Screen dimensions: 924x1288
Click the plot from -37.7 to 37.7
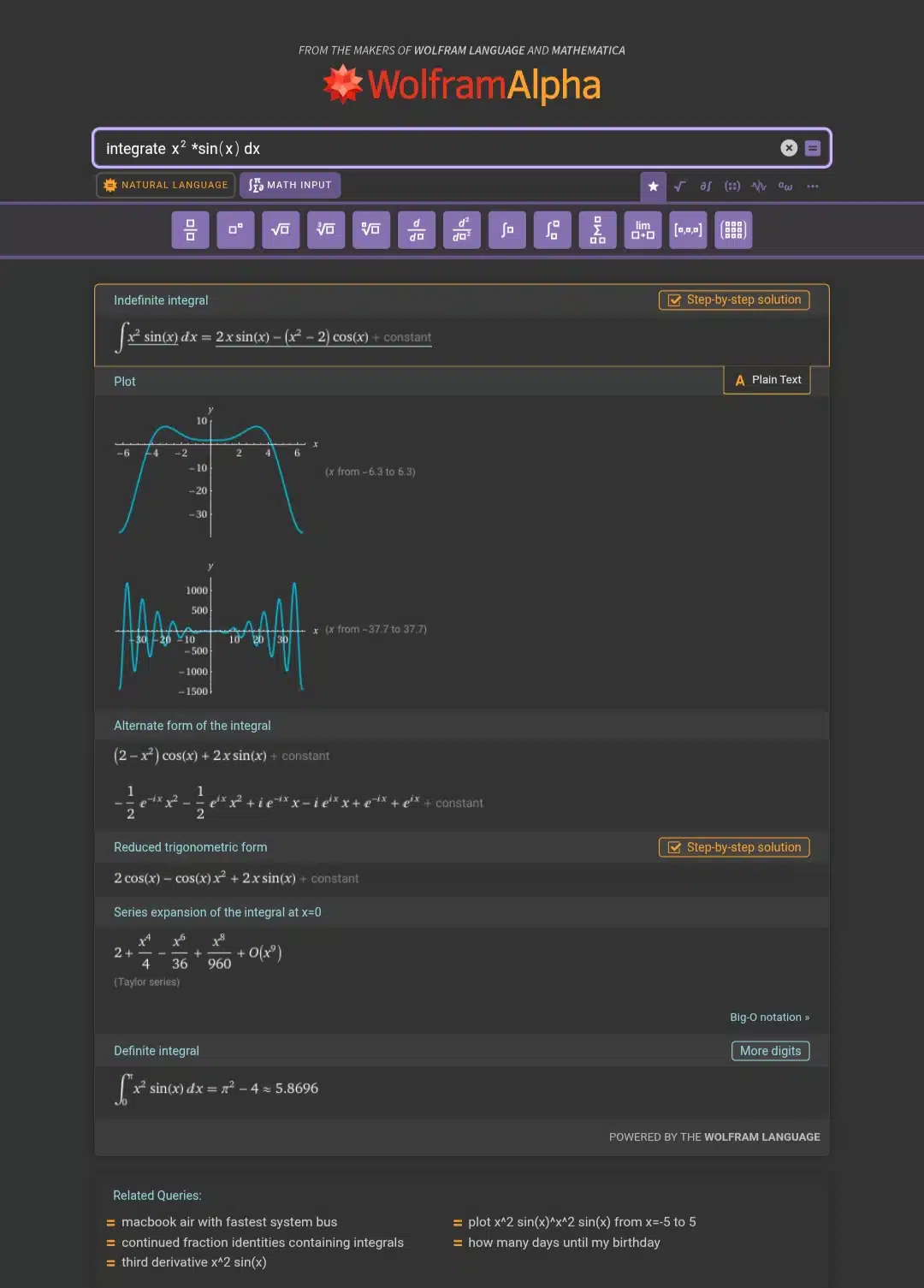coord(216,629)
